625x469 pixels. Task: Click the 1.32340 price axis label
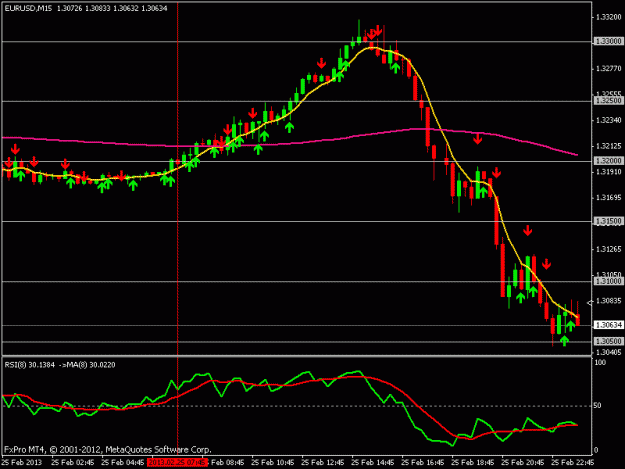(x=608, y=120)
